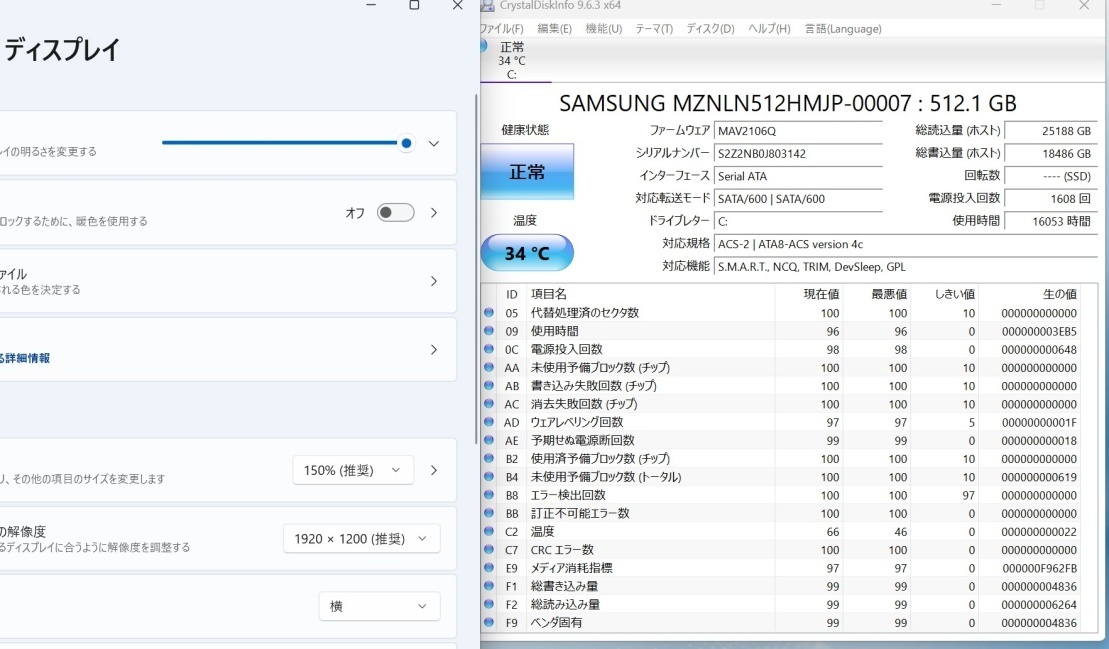The image size is (1109, 649).
Task: Click status icon for 0C 電源投入回数 row
Action: coord(488,349)
